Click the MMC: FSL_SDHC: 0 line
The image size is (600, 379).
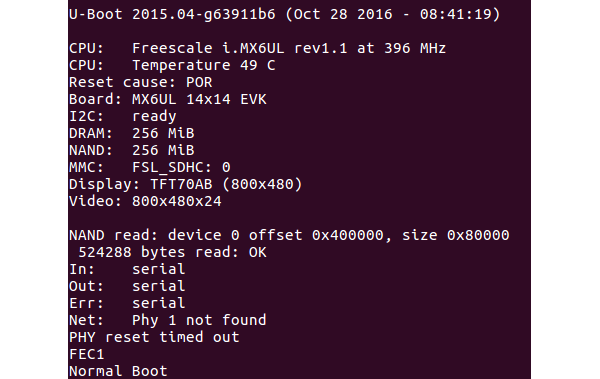[150, 167]
